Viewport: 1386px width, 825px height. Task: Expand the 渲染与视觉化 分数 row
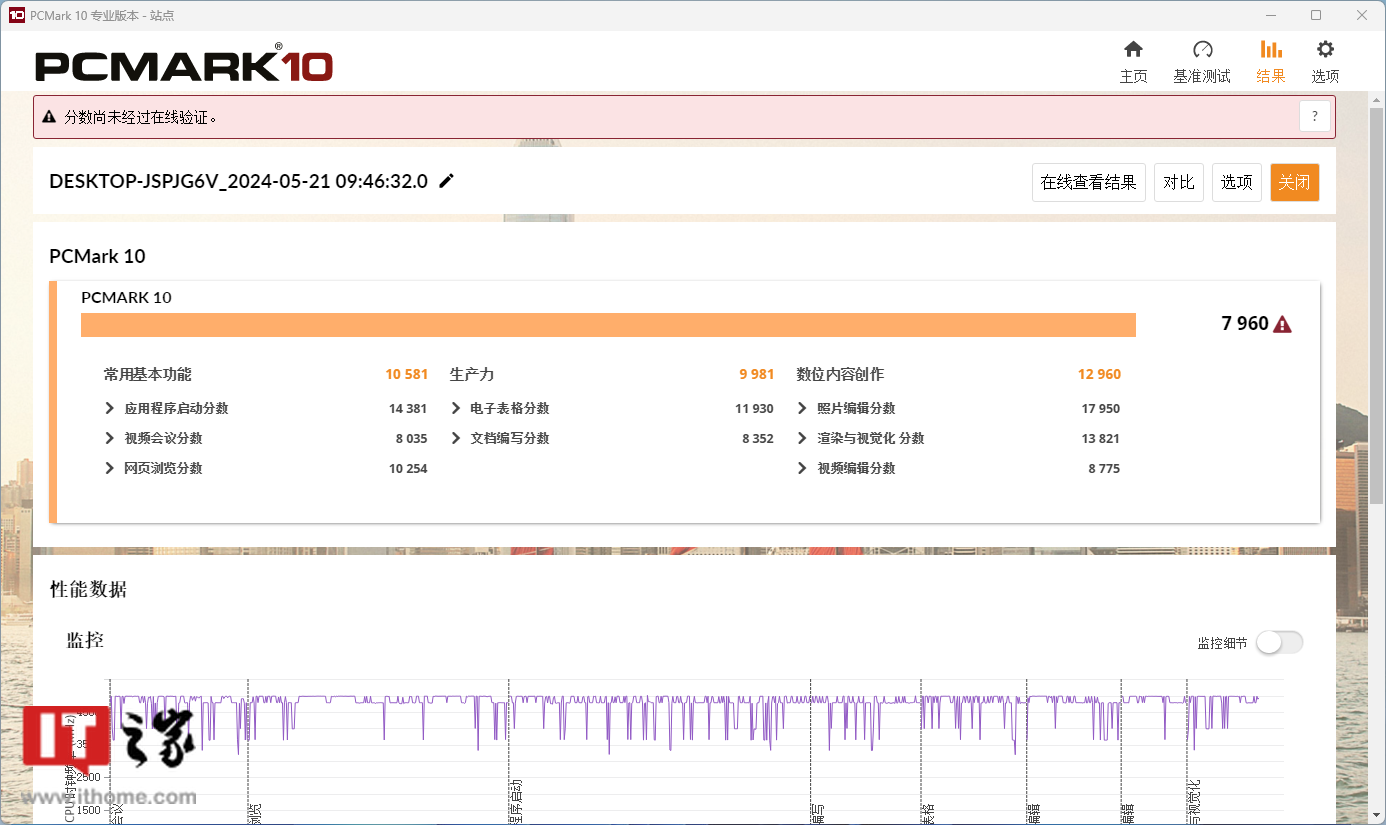point(802,438)
